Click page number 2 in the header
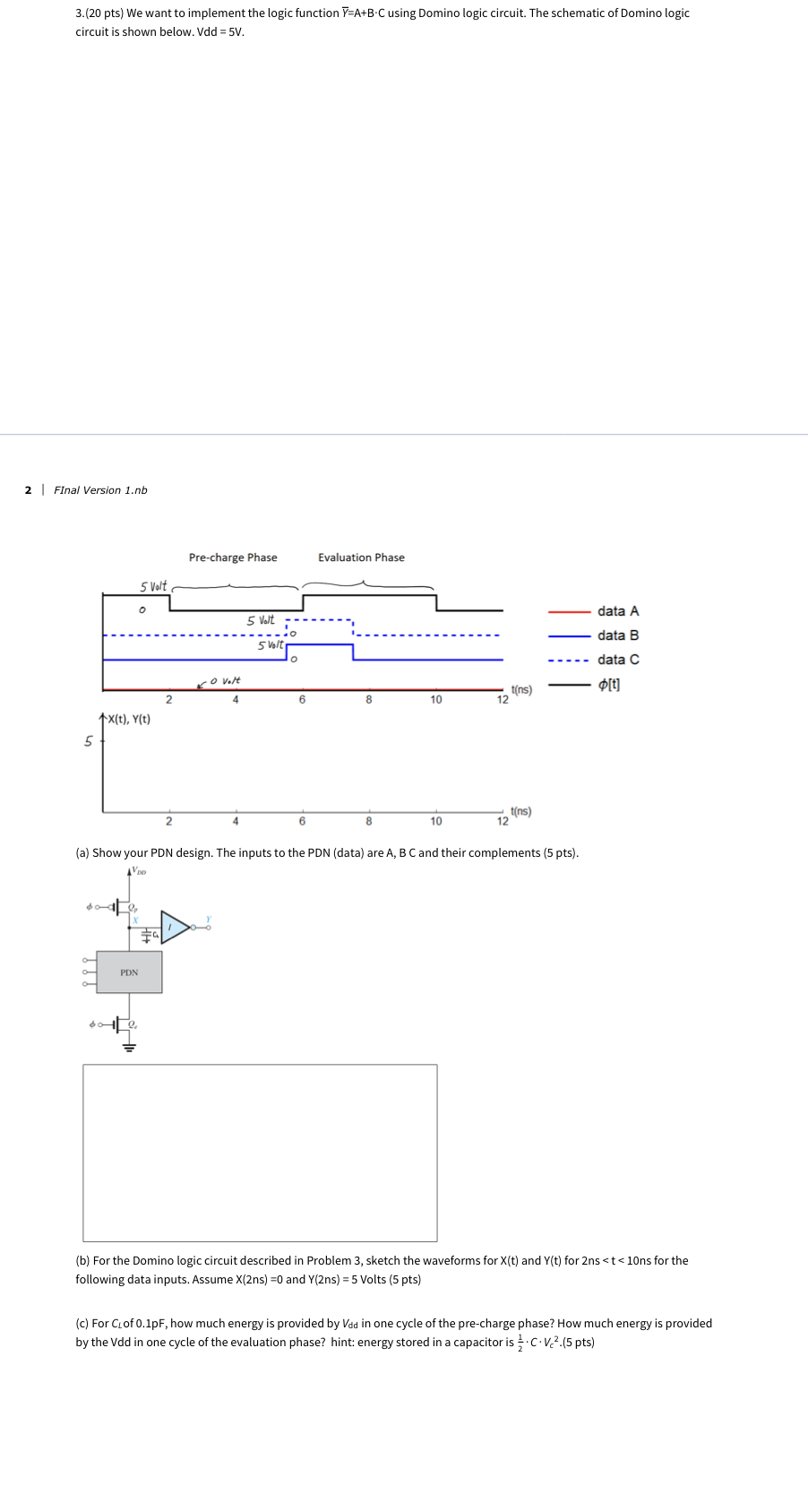The image size is (808, 1512). [28, 490]
